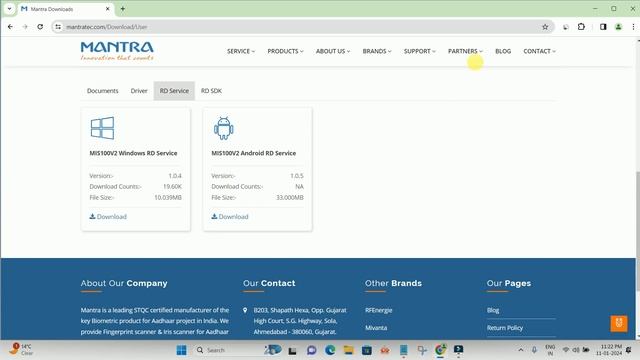Open the RFEnergie brand link in footer
This screenshot has width=640, height=360.
378,310
